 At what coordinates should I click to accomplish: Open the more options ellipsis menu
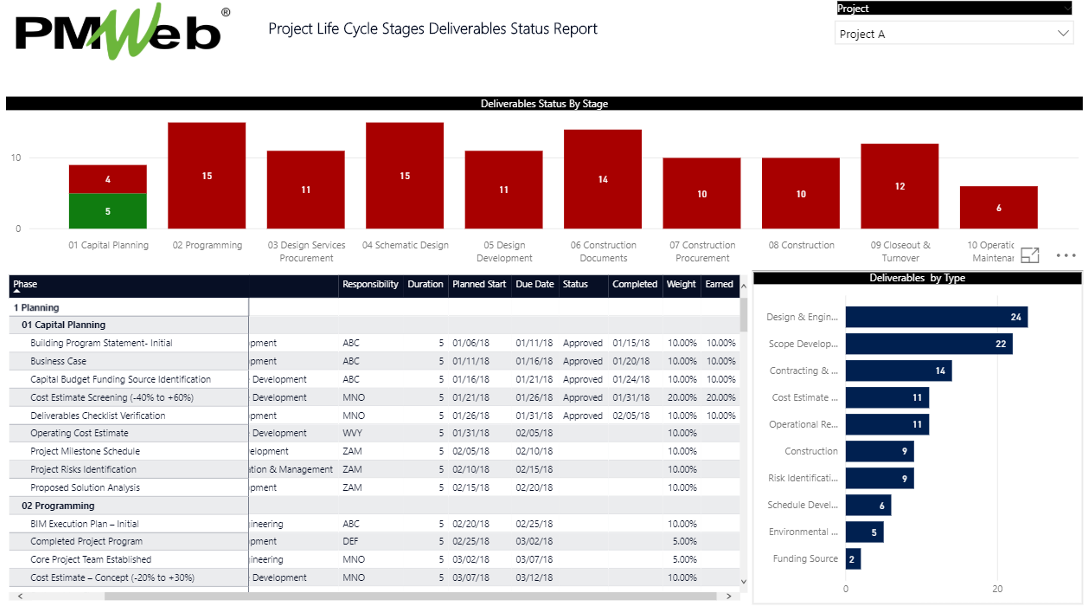click(x=1066, y=255)
